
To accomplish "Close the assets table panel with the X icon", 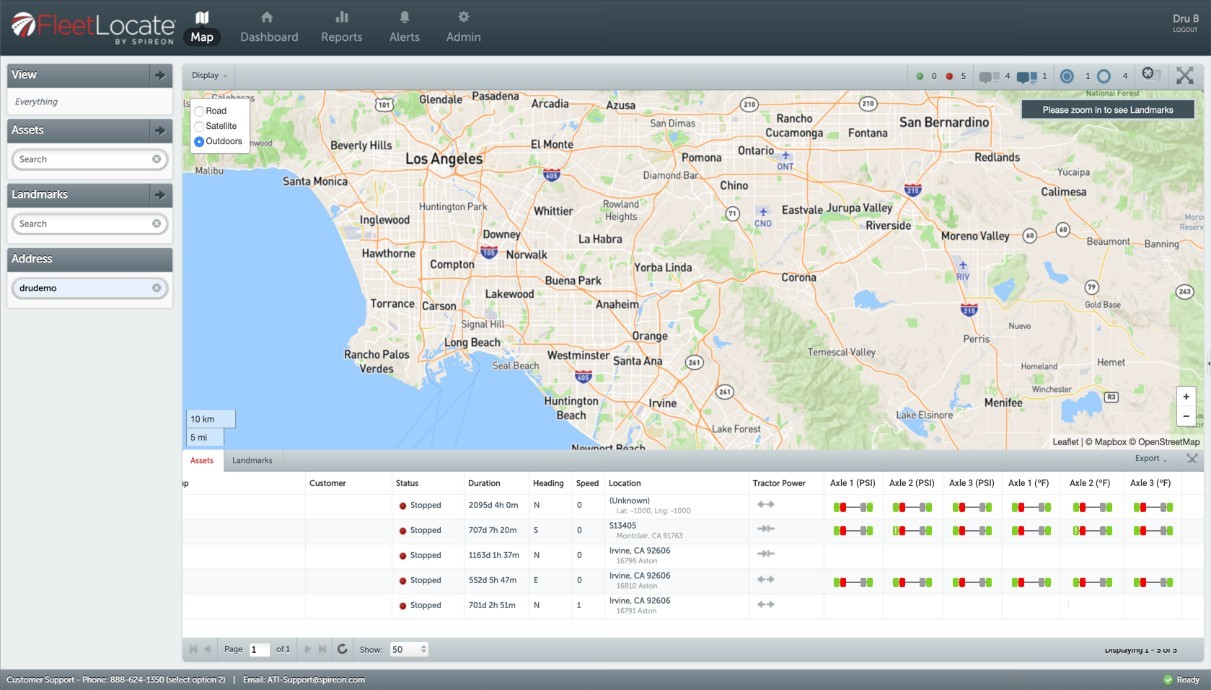I will point(1191,459).
